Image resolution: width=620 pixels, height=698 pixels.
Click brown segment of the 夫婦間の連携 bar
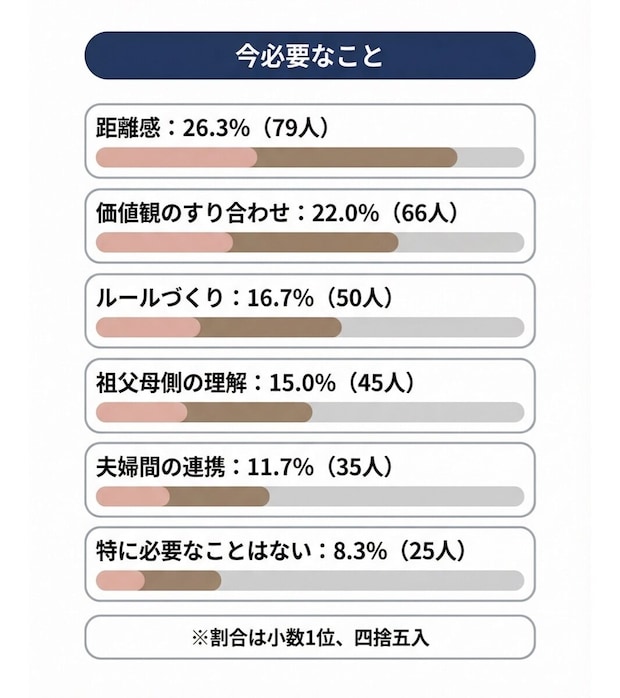219,496
